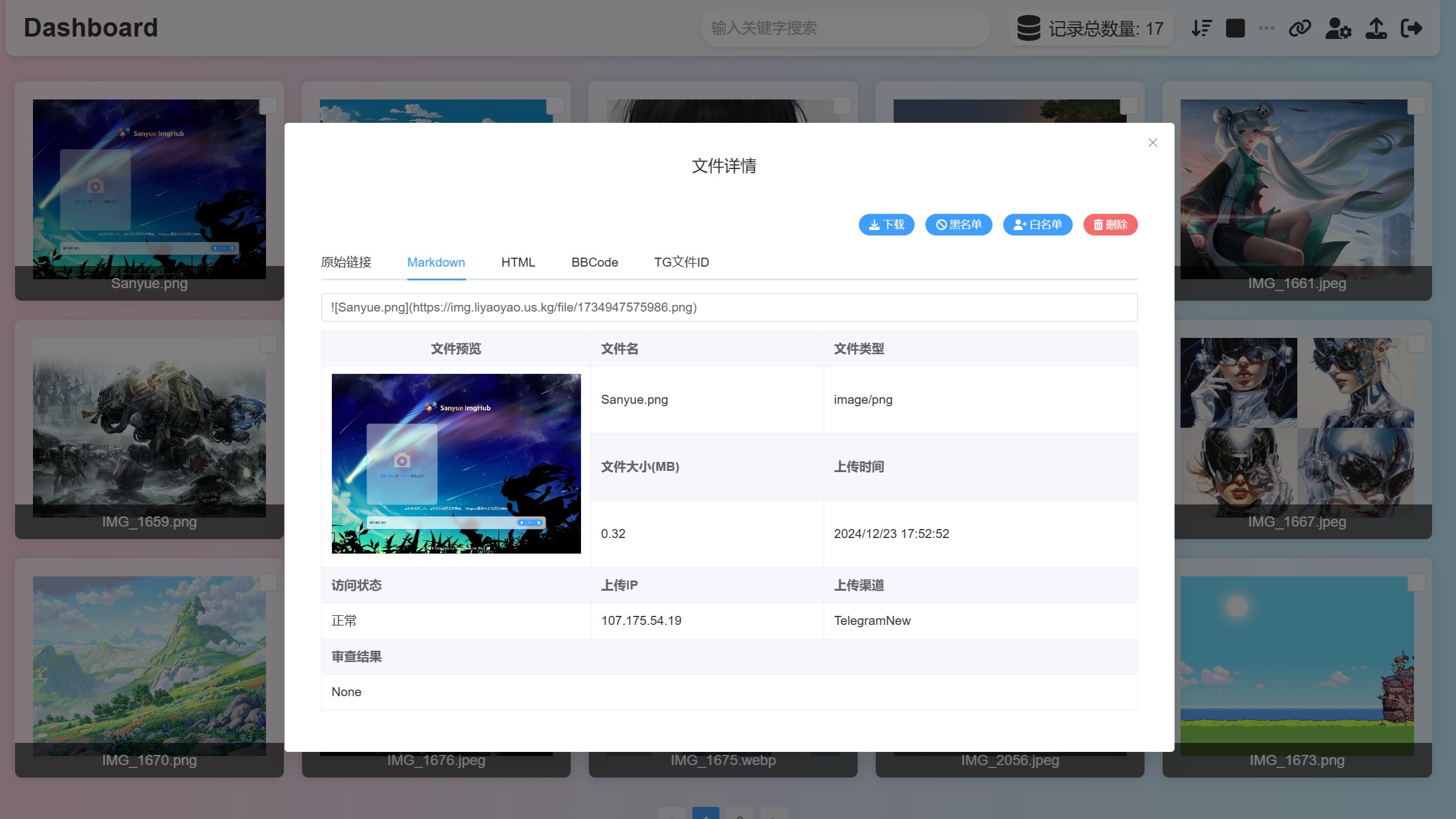This screenshot has width=1456, height=819.
Task: Click the Markdown link text field
Action: pyautogui.click(x=729, y=307)
